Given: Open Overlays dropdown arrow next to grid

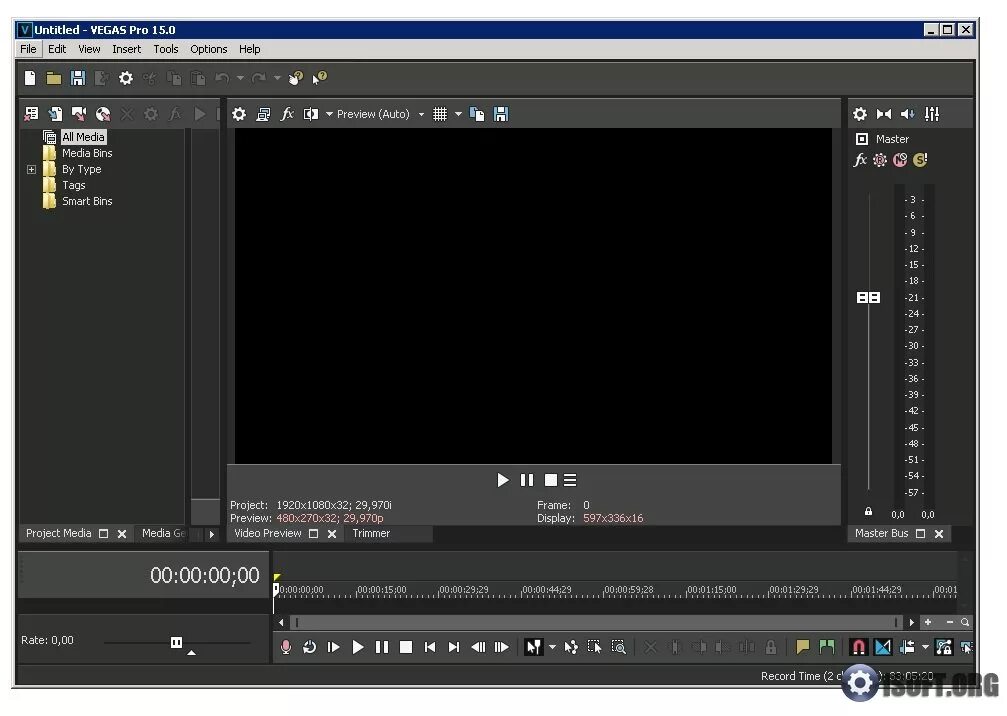Looking at the screenshot, I should point(459,114).
